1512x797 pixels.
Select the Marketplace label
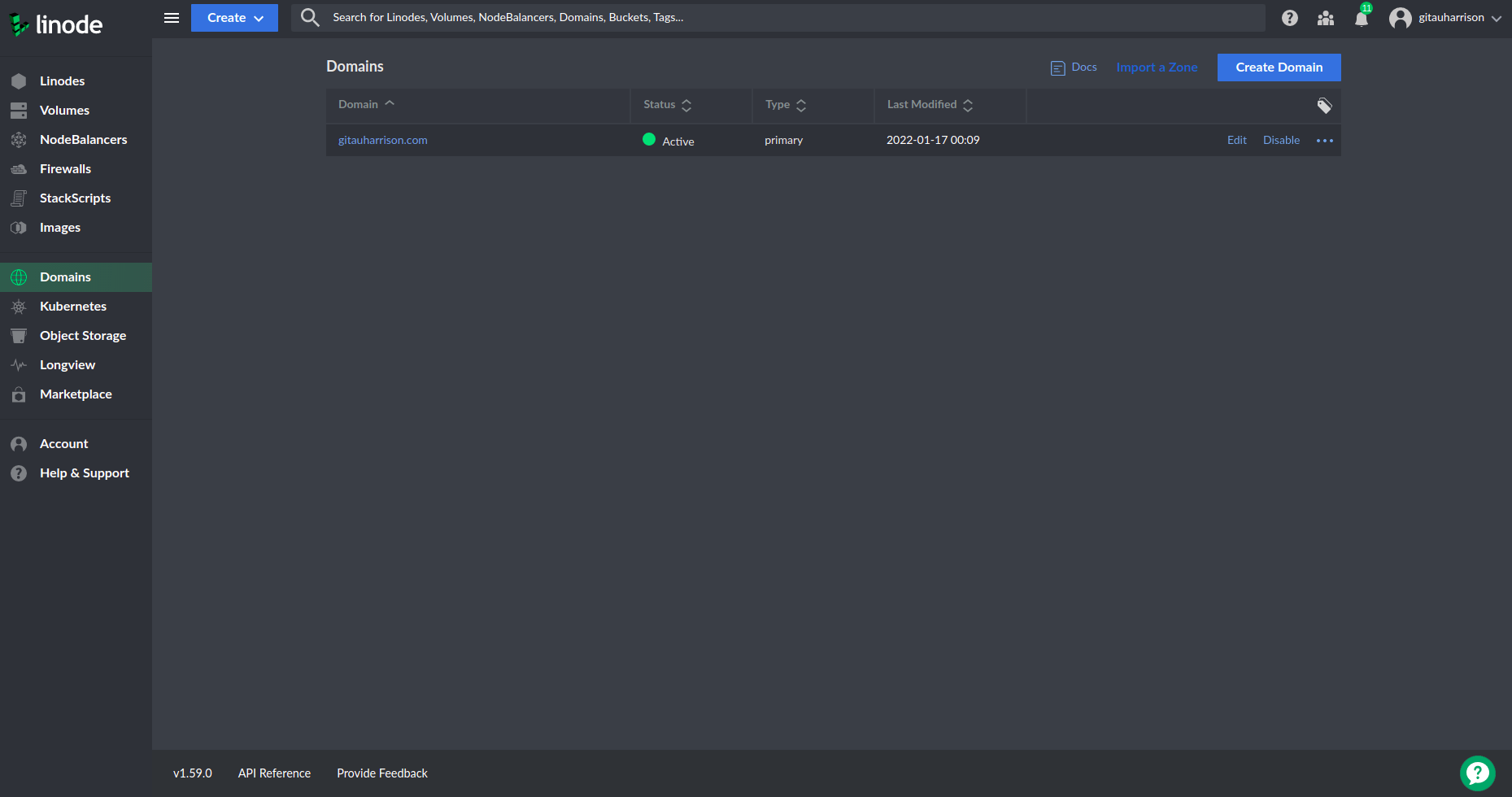click(76, 394)
